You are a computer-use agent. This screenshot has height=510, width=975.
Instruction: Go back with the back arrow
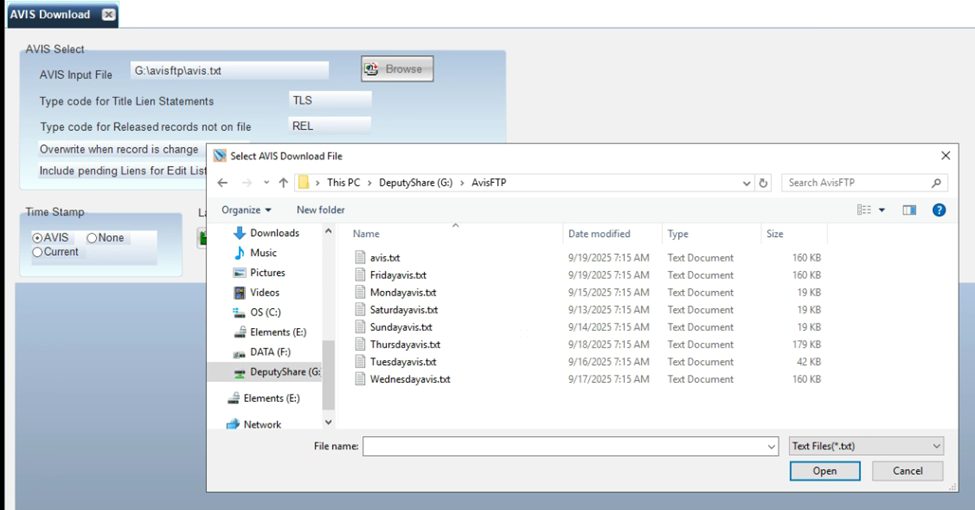point(223,183)
